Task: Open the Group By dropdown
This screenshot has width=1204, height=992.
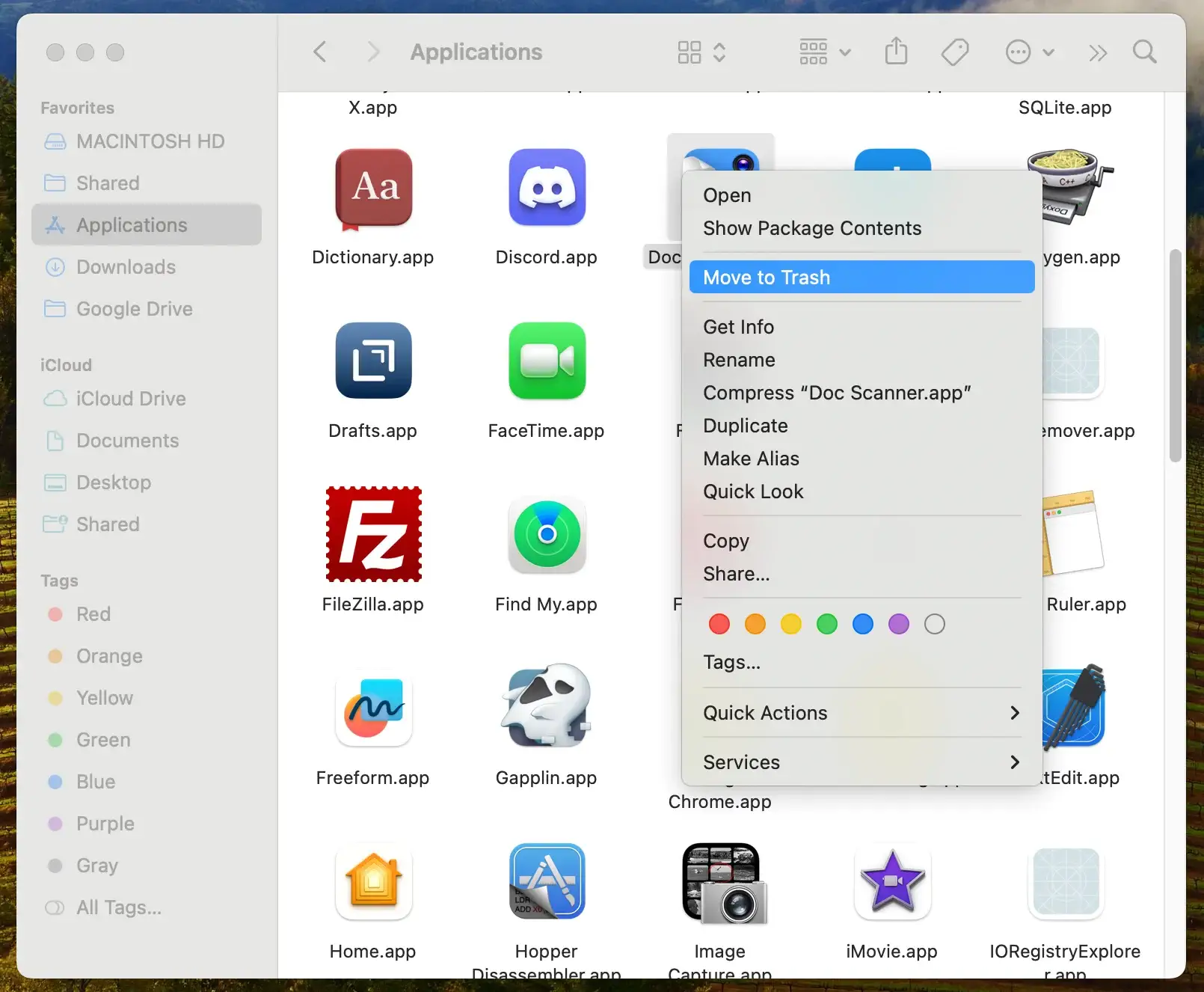Action: pyautogui.click(x=825, y=52)
